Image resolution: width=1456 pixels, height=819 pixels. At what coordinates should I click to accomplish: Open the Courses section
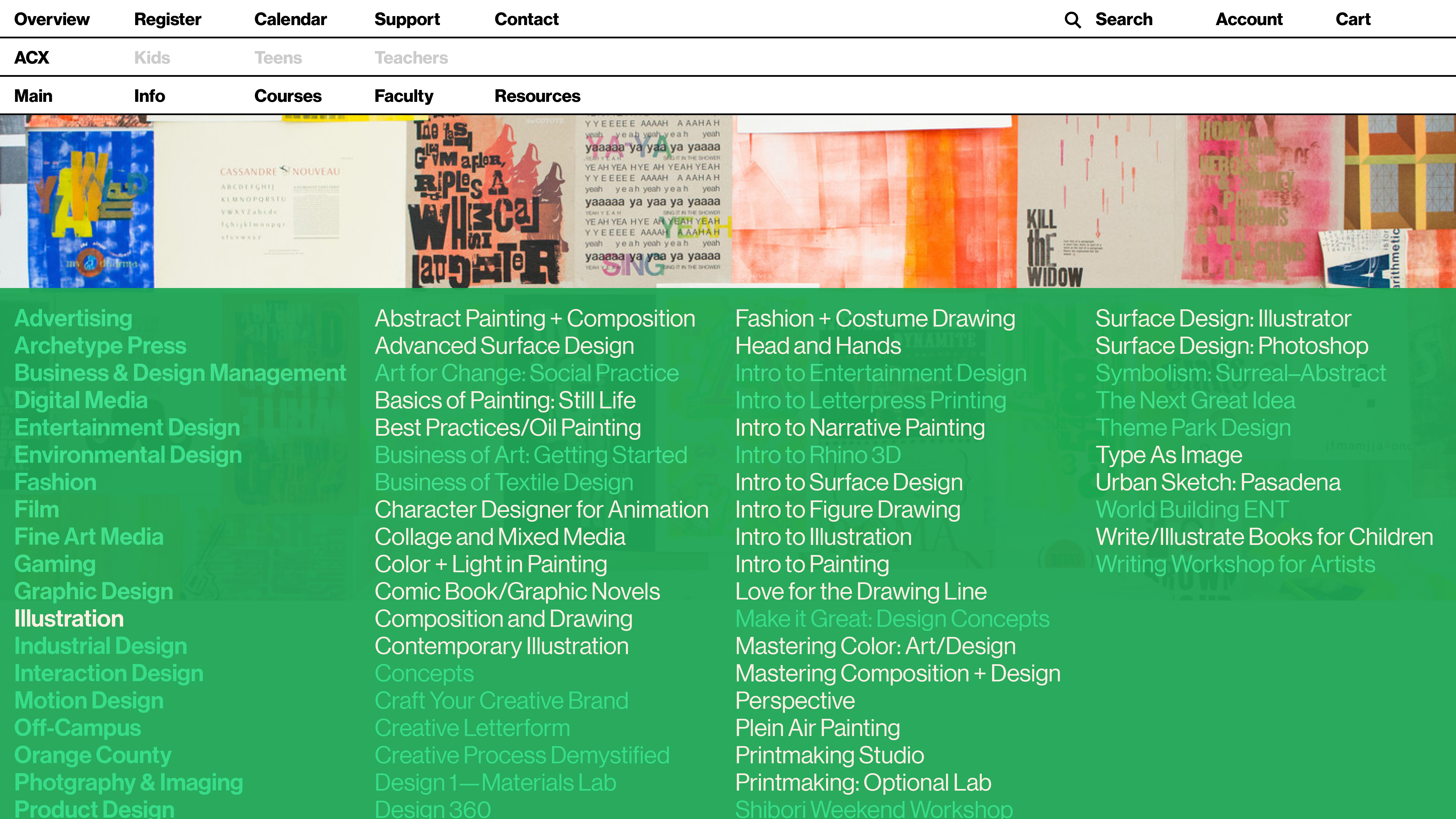(x=288, y=96)
